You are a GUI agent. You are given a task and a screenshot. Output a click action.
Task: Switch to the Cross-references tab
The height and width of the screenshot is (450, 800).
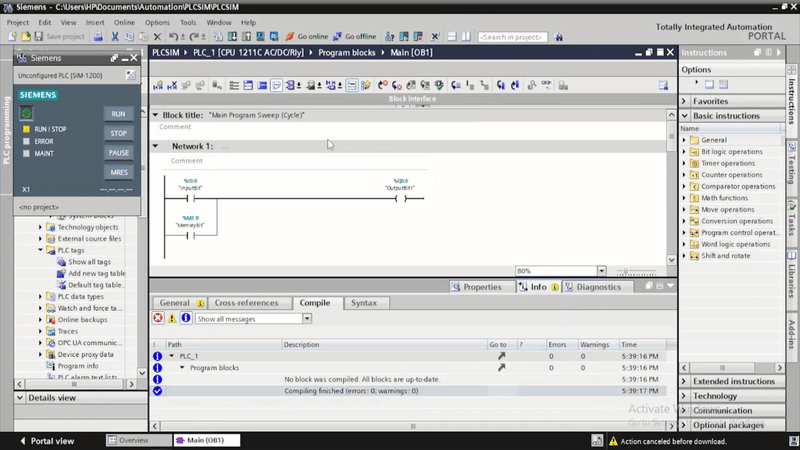(246, 302)
